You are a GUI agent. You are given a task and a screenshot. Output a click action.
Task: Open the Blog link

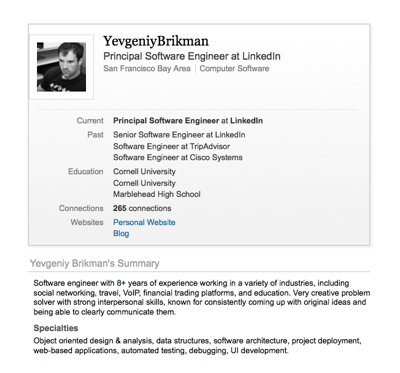click(121, 234)
